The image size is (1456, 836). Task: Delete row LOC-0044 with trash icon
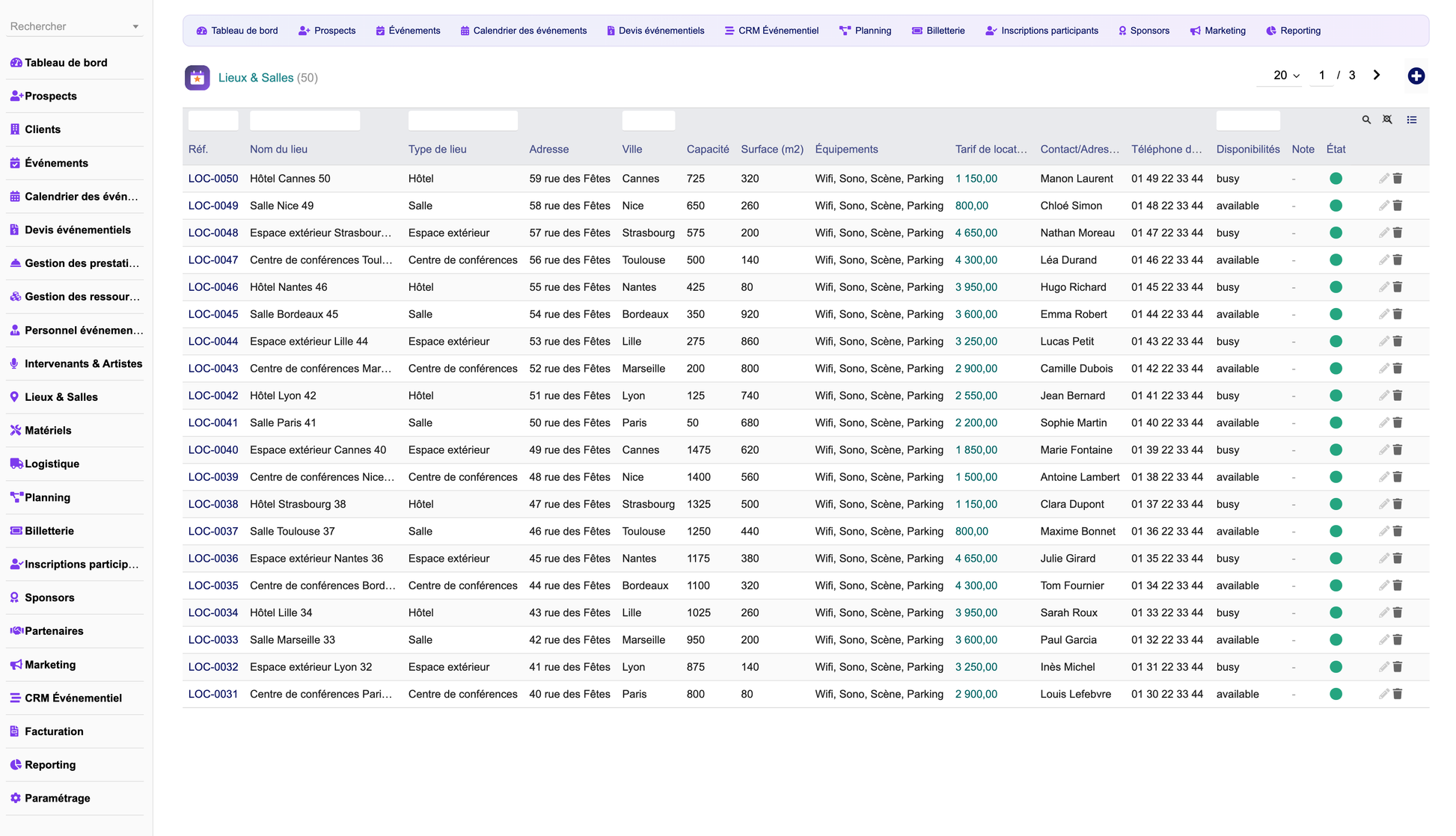tap(1398, 341)
